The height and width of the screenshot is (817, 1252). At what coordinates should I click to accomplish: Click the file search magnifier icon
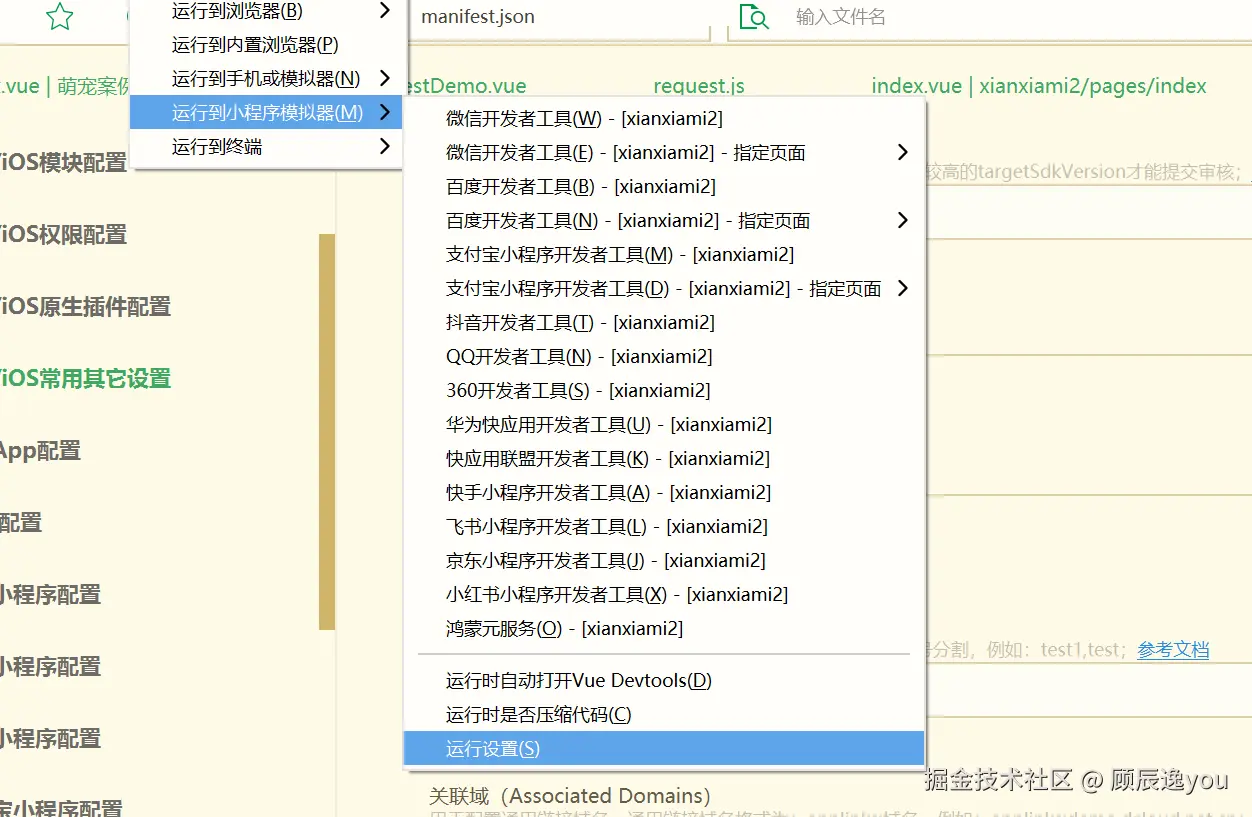[753, 16]
